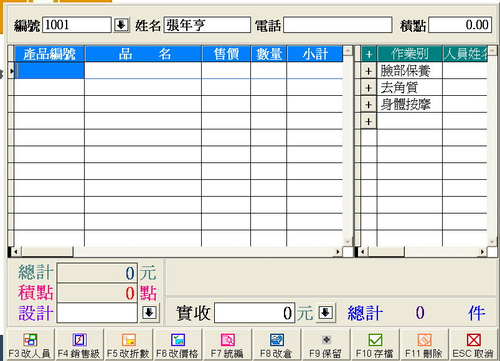Click 作業別 grid vertical scrollbar up arrow
This screenshot has height=361, width=500.
click(492, 51)
